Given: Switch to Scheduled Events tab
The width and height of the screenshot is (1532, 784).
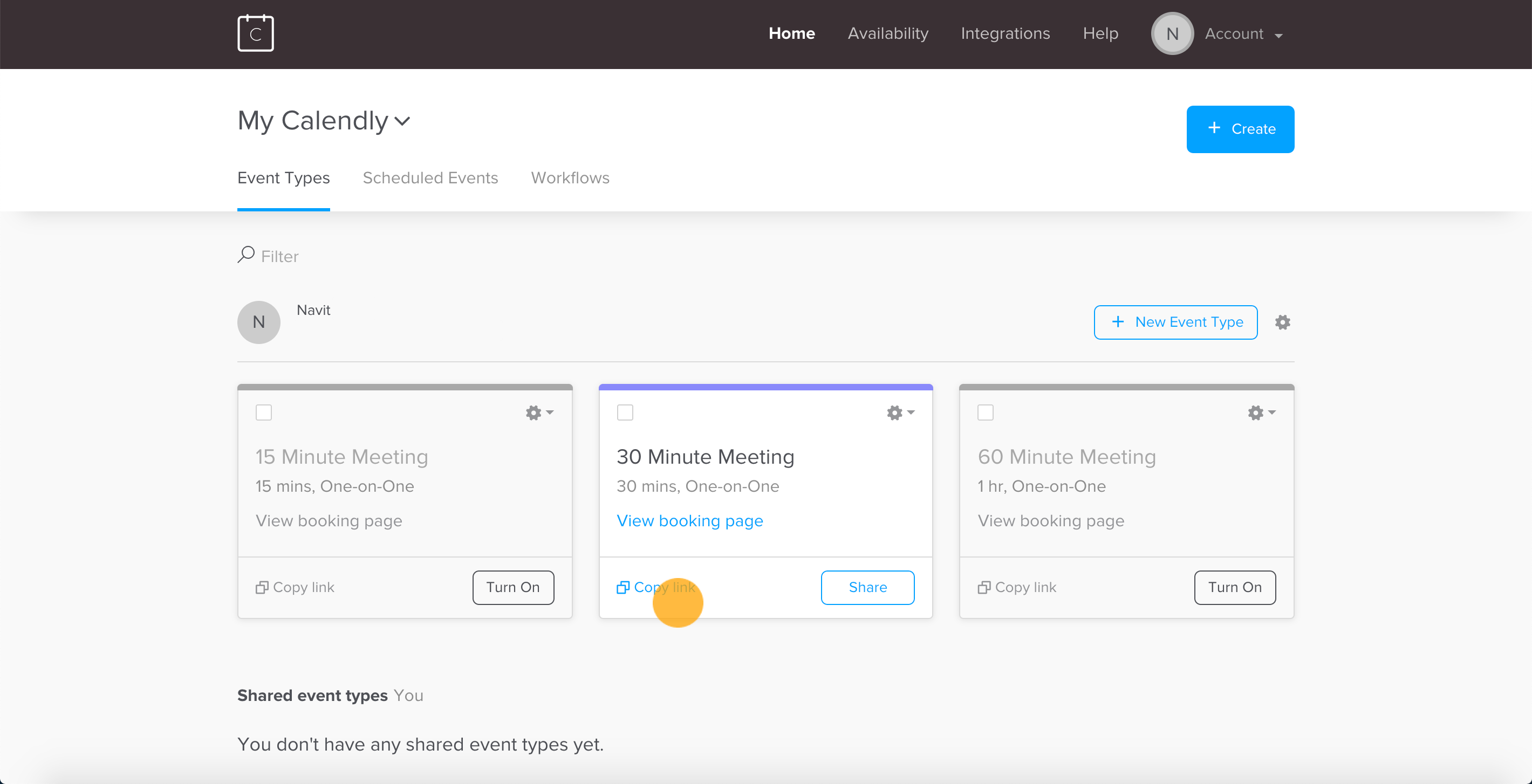Looking at the screenshot, I should tap(430, 178).
